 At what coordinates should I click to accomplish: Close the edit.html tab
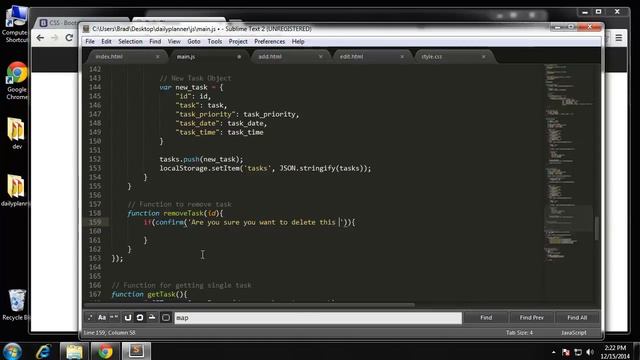402,57
